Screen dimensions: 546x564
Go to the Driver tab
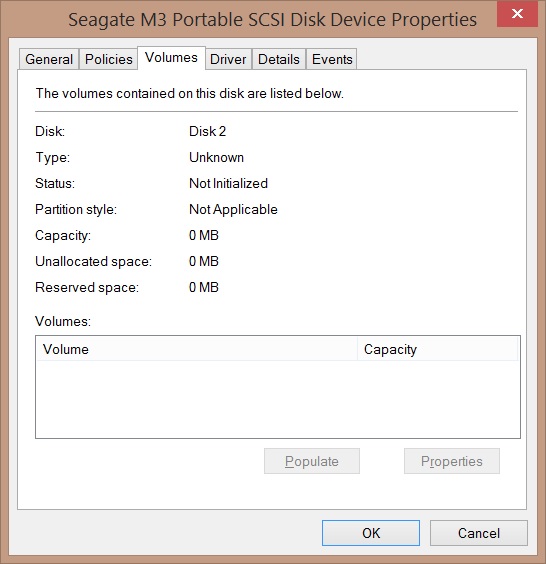[x=228, y=59]
